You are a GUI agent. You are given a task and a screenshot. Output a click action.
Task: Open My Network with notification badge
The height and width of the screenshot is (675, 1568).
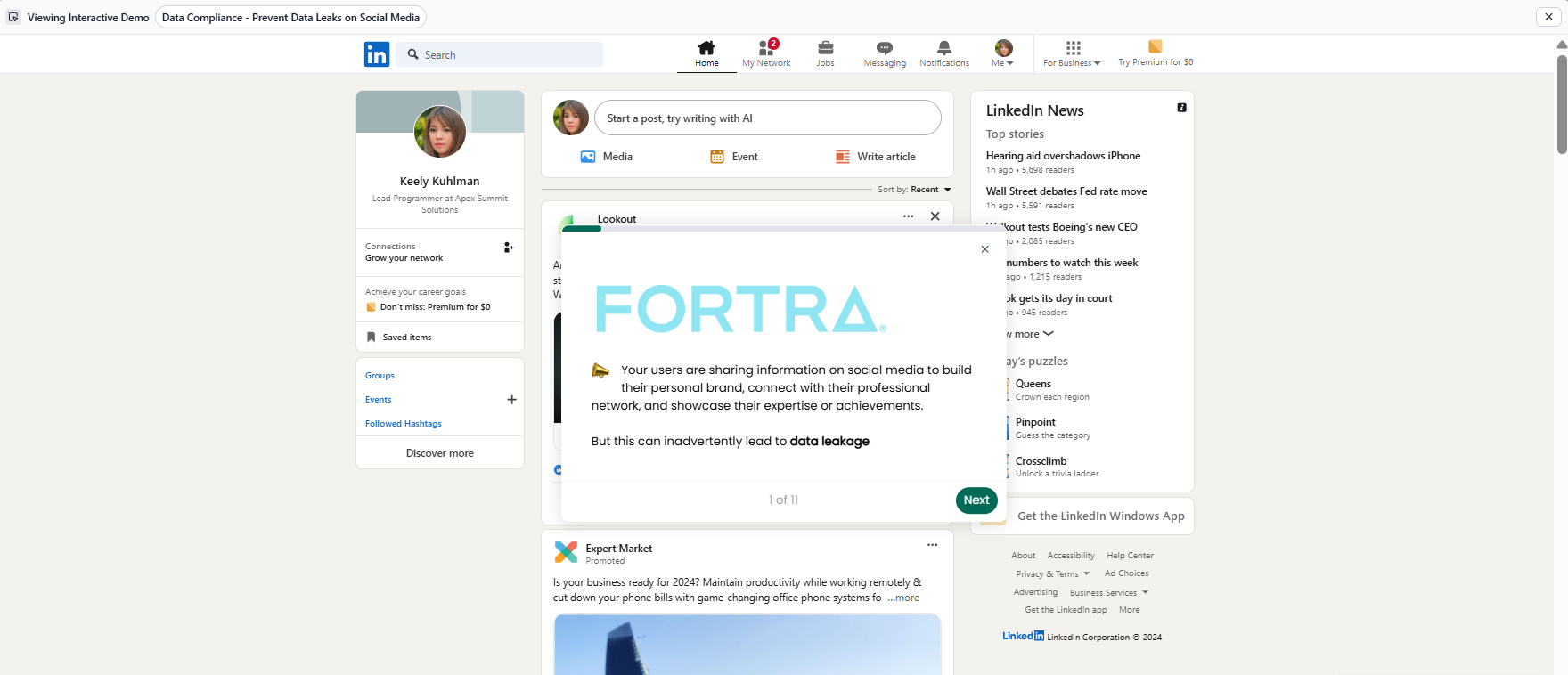(767, 53)
